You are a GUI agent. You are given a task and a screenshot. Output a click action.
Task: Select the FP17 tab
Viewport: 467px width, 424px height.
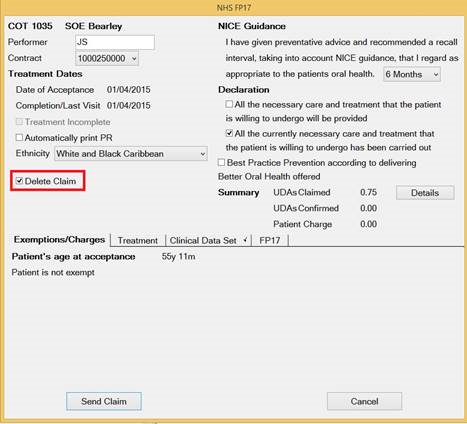click(x=270, y=240)
